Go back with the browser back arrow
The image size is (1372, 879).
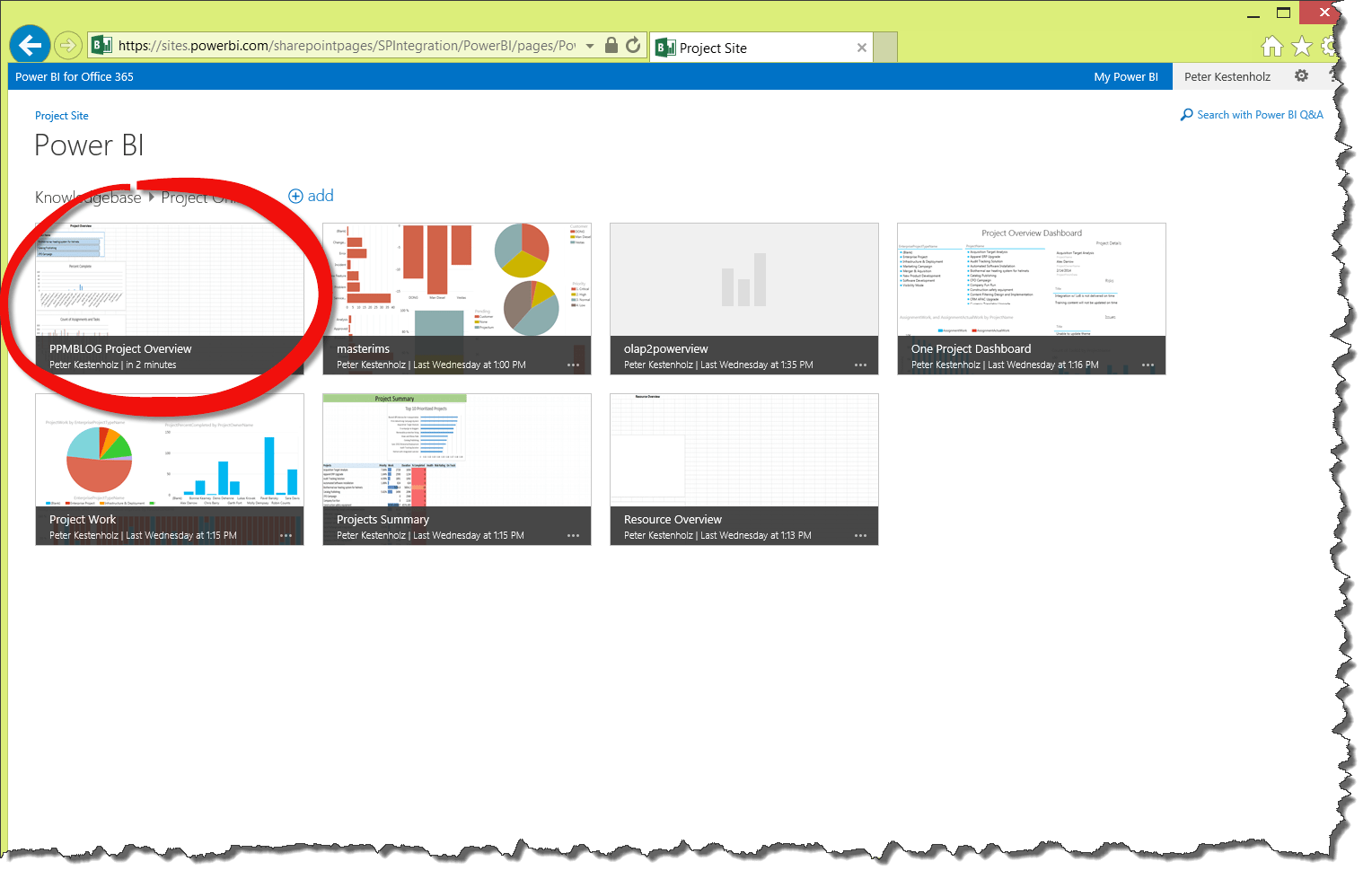point(30,45)
